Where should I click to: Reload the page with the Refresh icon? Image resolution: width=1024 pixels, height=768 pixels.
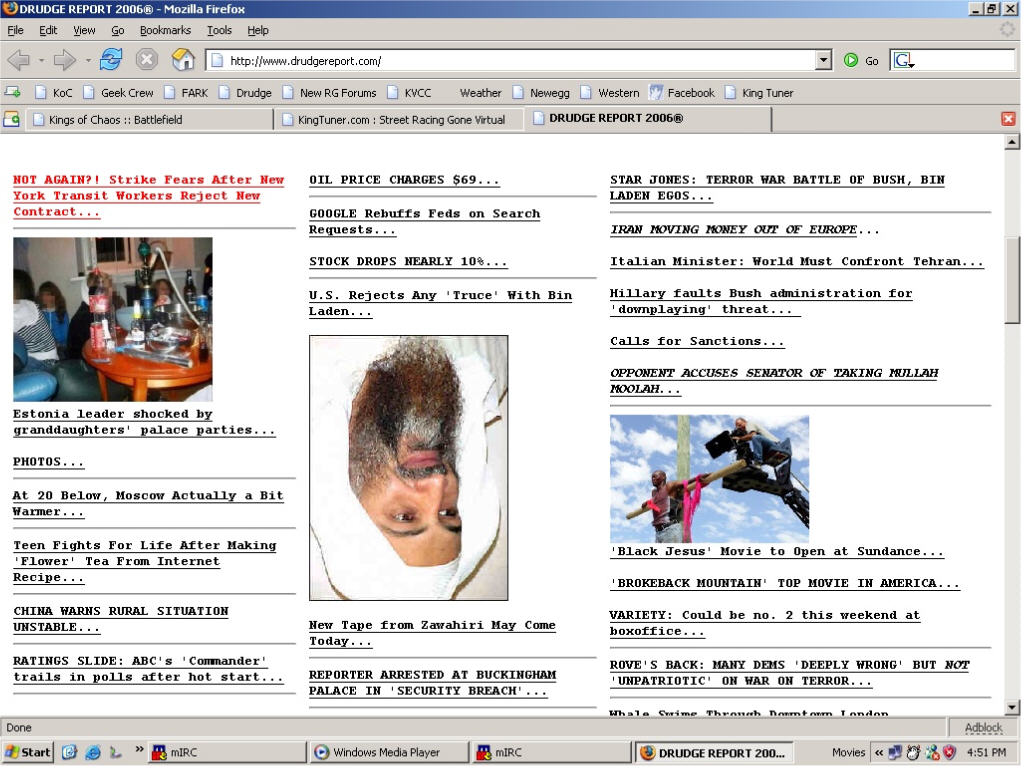point(111,60)
